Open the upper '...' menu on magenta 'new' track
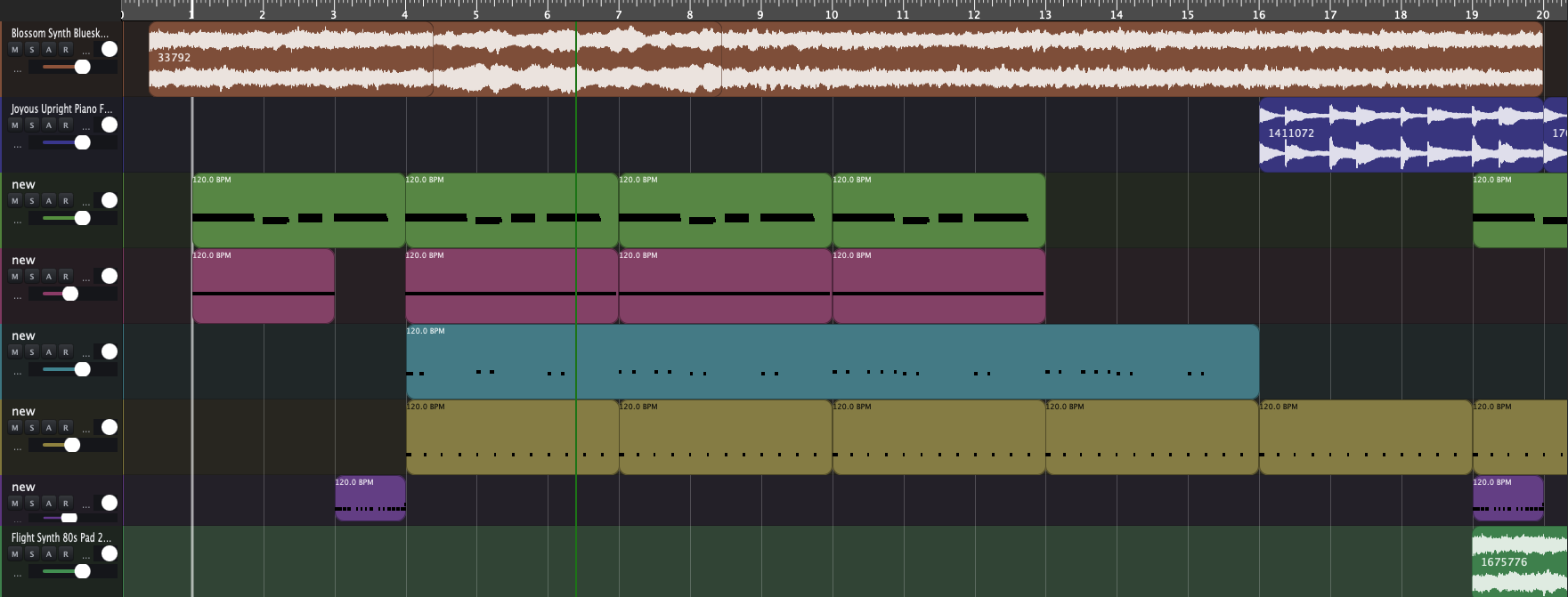Image resolution: width=1568 pixels, height=597 pixels. [x=85, y=278]
